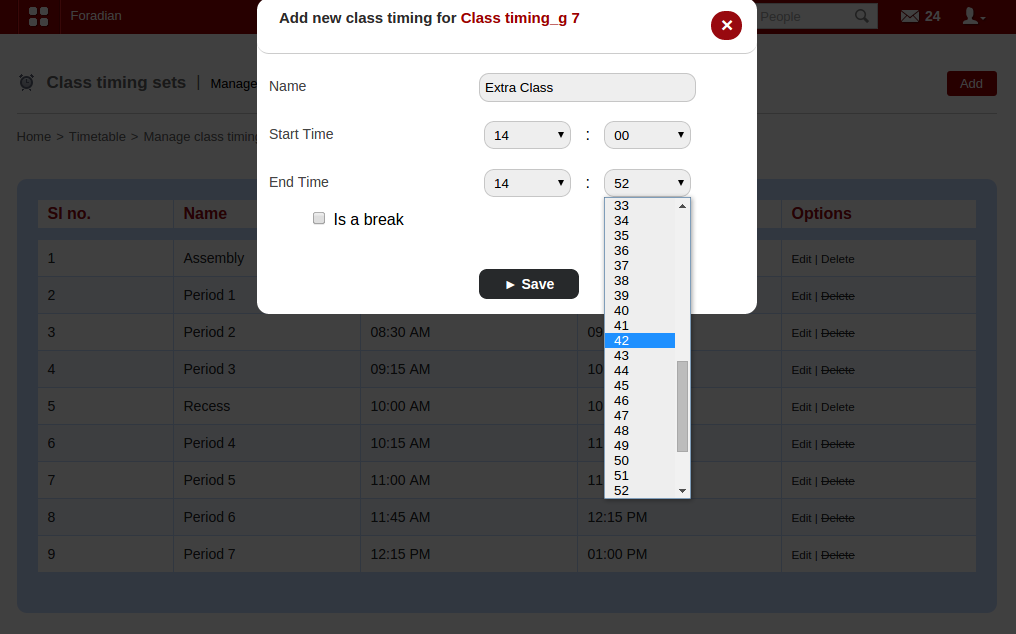Open the apps grid menu icon
This screenshot has height=634, width=1016.
coord(39,16)
